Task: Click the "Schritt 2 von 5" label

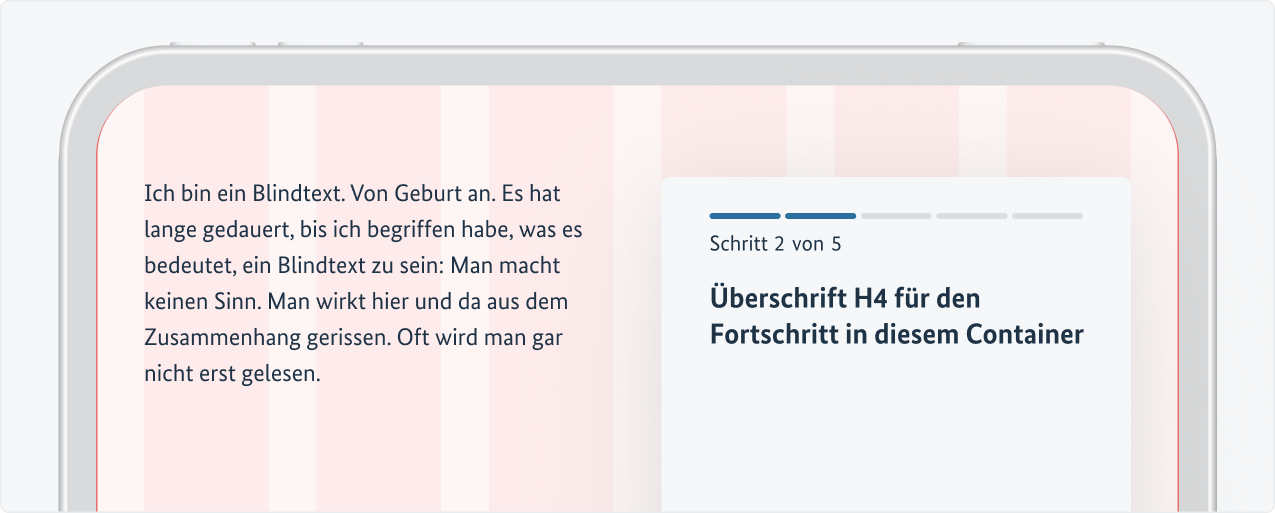Action: [775, 244]
